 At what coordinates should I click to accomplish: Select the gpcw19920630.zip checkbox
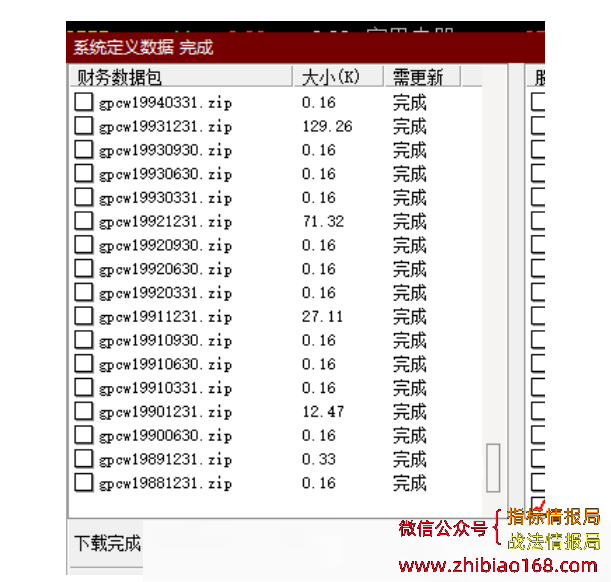84,268
